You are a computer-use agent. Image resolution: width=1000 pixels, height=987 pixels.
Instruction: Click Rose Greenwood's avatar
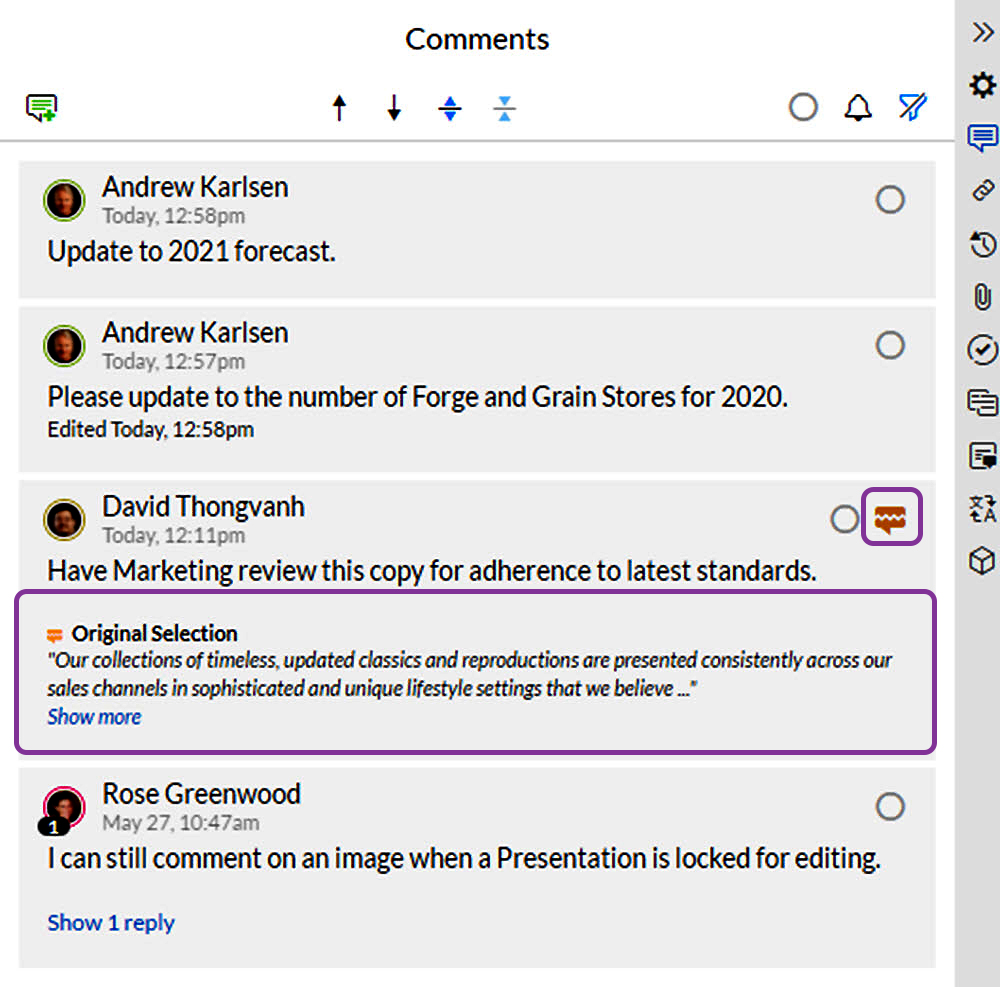(x=64, y=807)
